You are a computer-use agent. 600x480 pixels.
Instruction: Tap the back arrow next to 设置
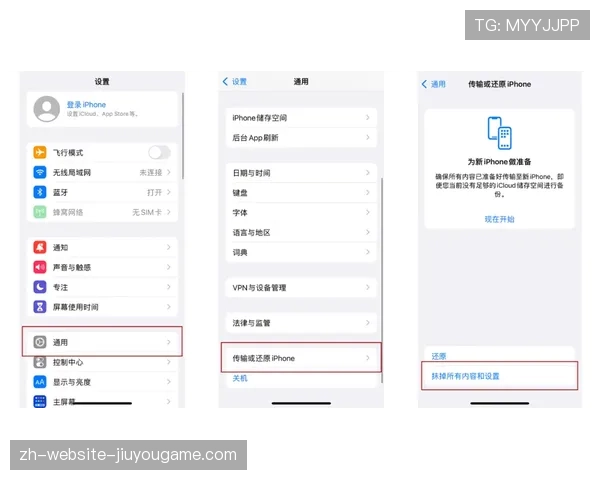tap(225, 82)
